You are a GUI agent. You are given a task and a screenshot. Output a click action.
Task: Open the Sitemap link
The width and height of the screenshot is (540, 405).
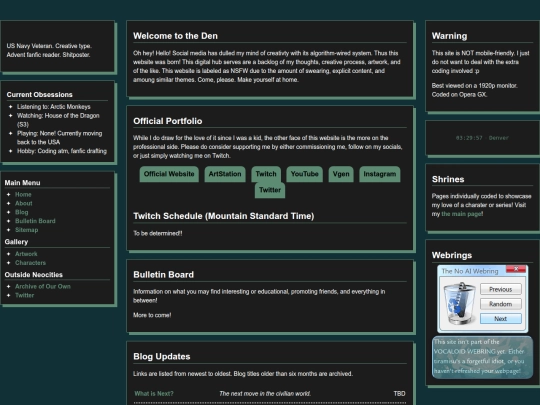pos(27,230)
